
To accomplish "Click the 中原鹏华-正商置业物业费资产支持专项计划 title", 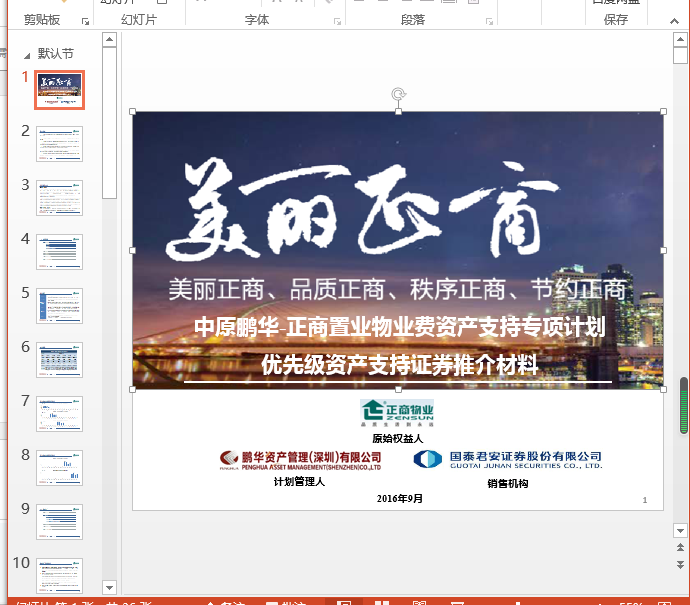I will (x=400, y=326).
